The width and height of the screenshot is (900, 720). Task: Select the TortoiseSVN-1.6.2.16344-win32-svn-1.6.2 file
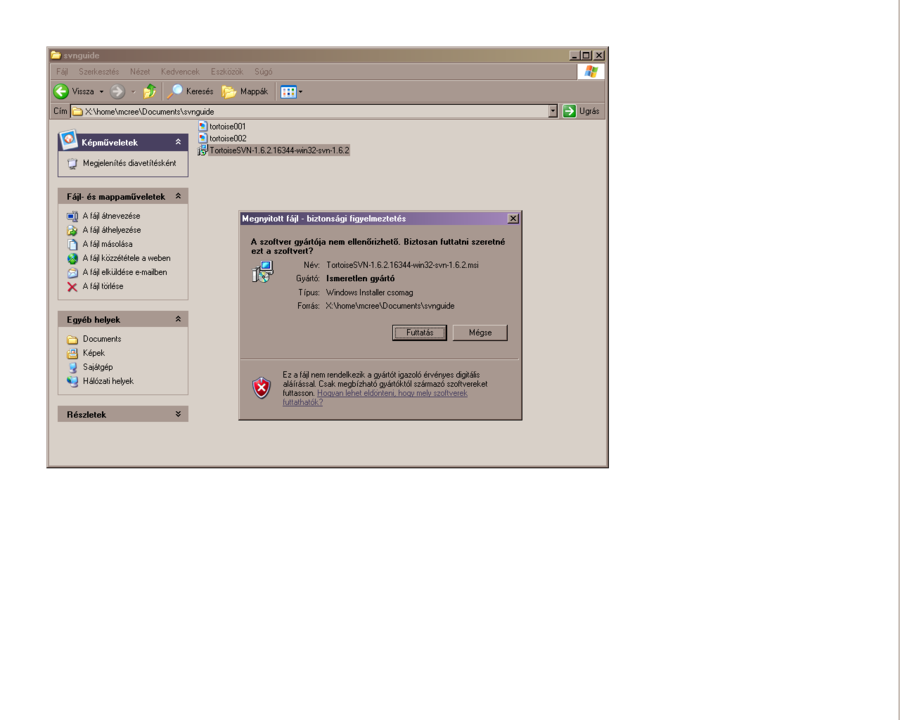pyautogui.click(x=280, y=150)
